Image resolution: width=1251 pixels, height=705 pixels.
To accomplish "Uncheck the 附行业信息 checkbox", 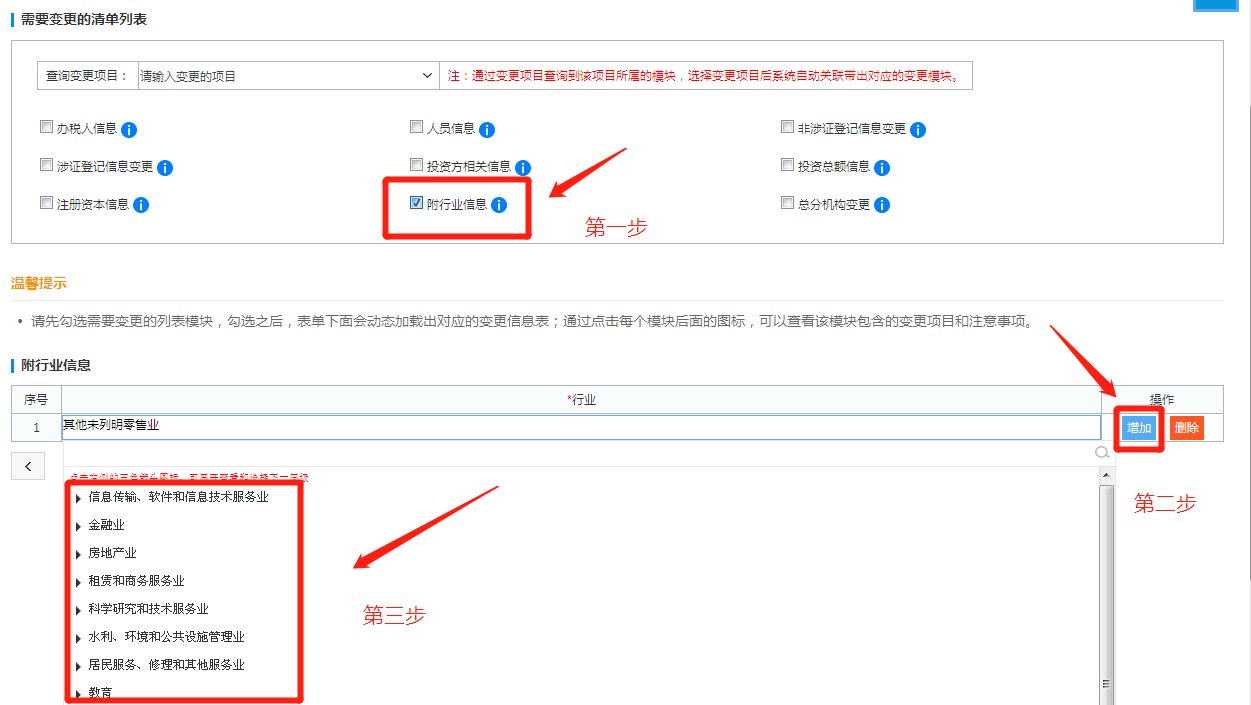I will 417,203.
